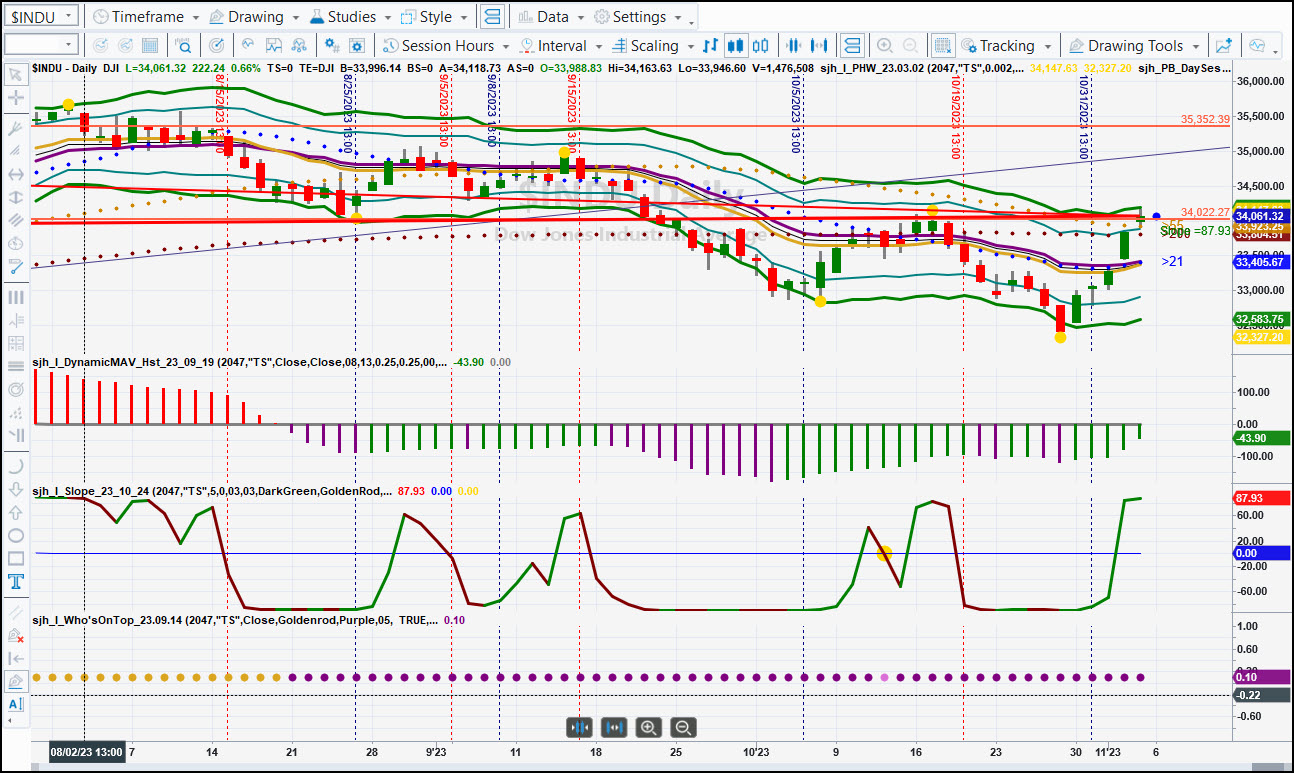Select the down arrow marker tool
Image resolution: width=1294 pixels, height=773 pixels.
click(x=15, y=489)
